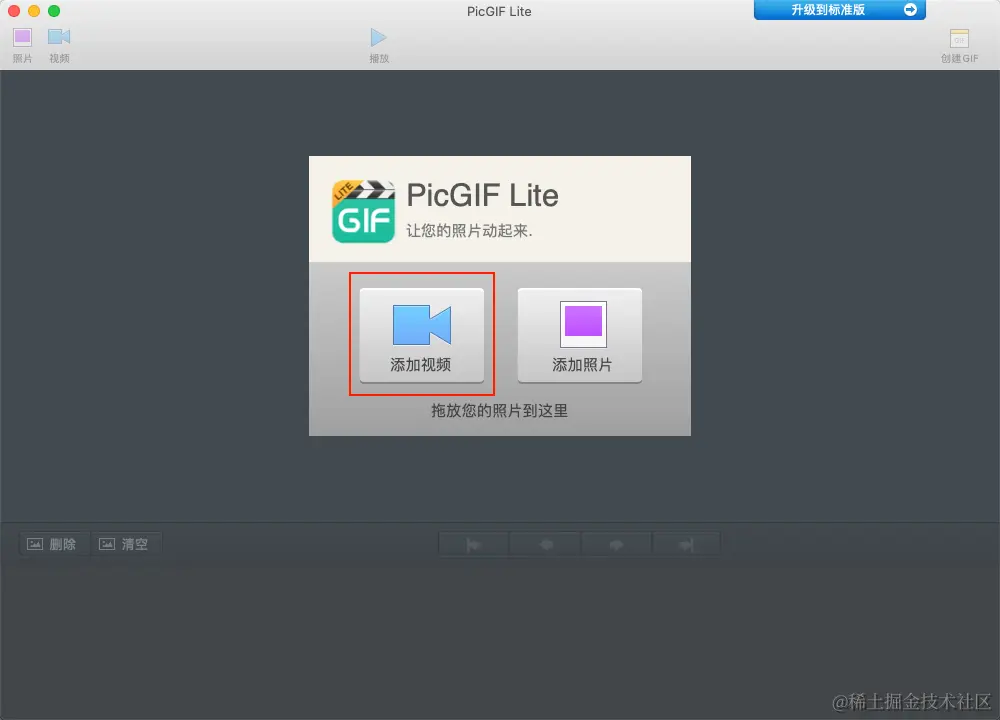Viewport: 1000px width, 720px height.
Task: Click the 清空 (Clear) button
Action: [x=126, y=544]
